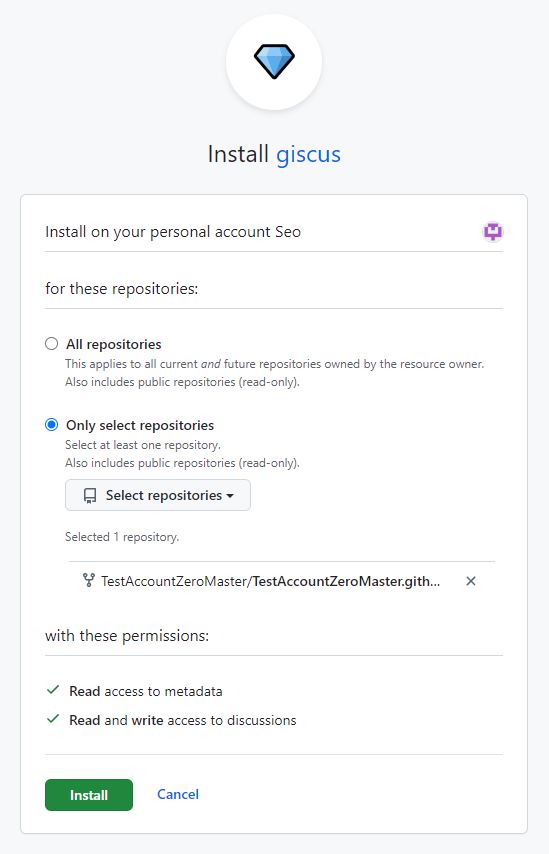Screen dimensions: 549x854
Task: Click the All repositories label
Action: (114, 344)
